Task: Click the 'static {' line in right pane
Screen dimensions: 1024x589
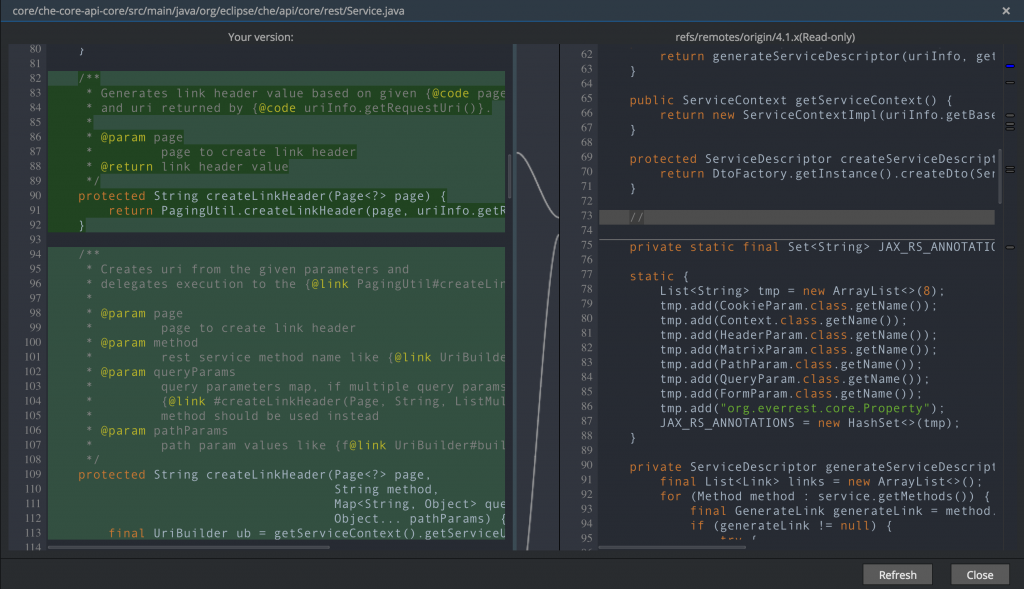Action: tap(659, 275)
